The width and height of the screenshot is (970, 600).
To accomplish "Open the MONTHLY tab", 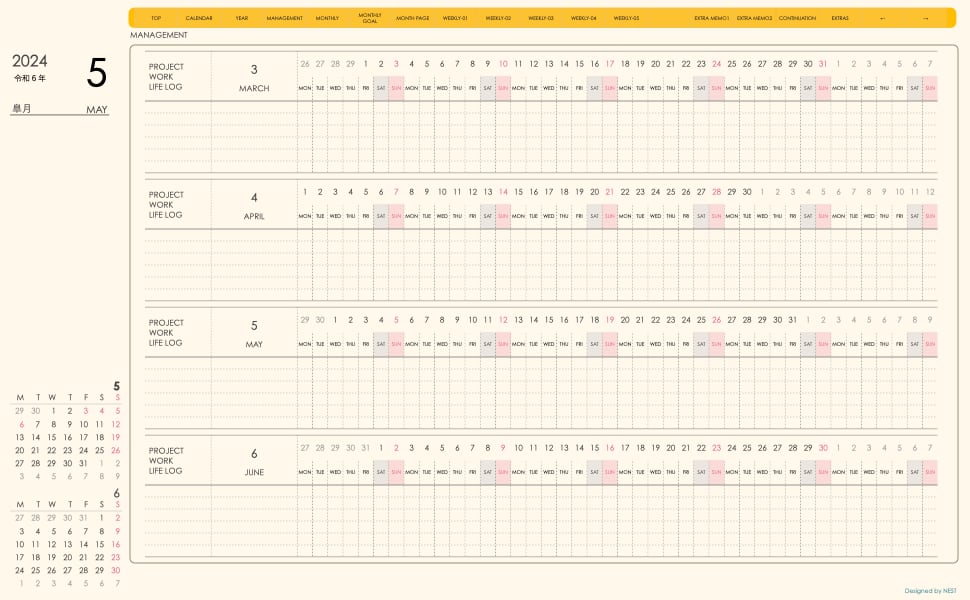I will point(327,18).
